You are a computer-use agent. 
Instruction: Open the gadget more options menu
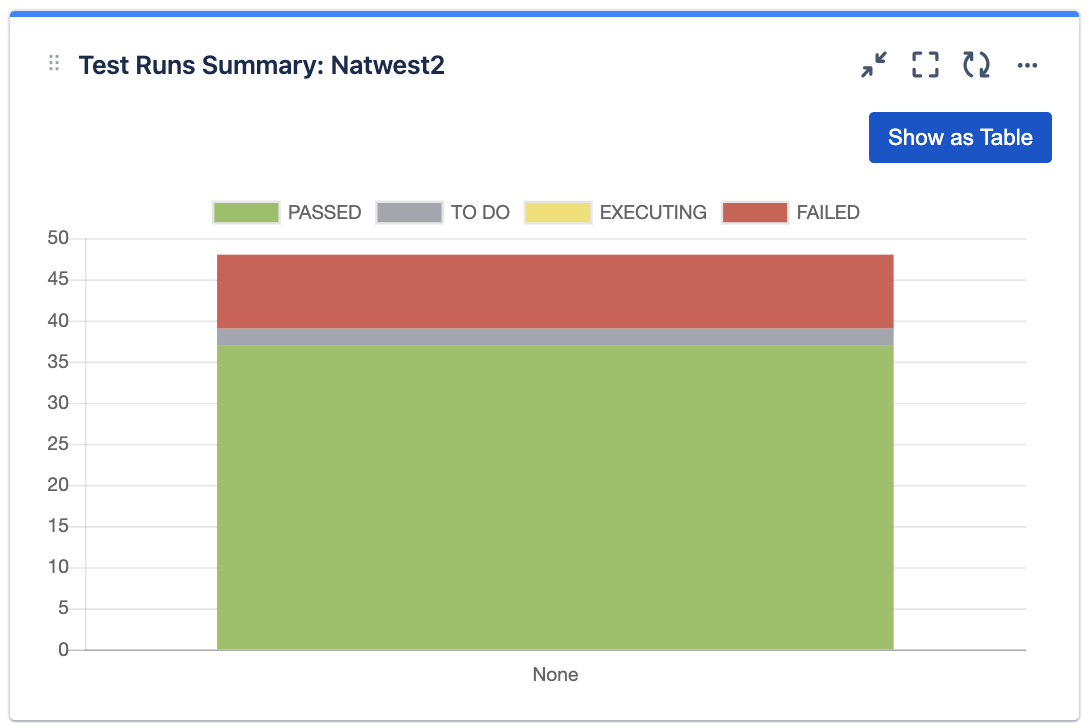pos(1027,65)
